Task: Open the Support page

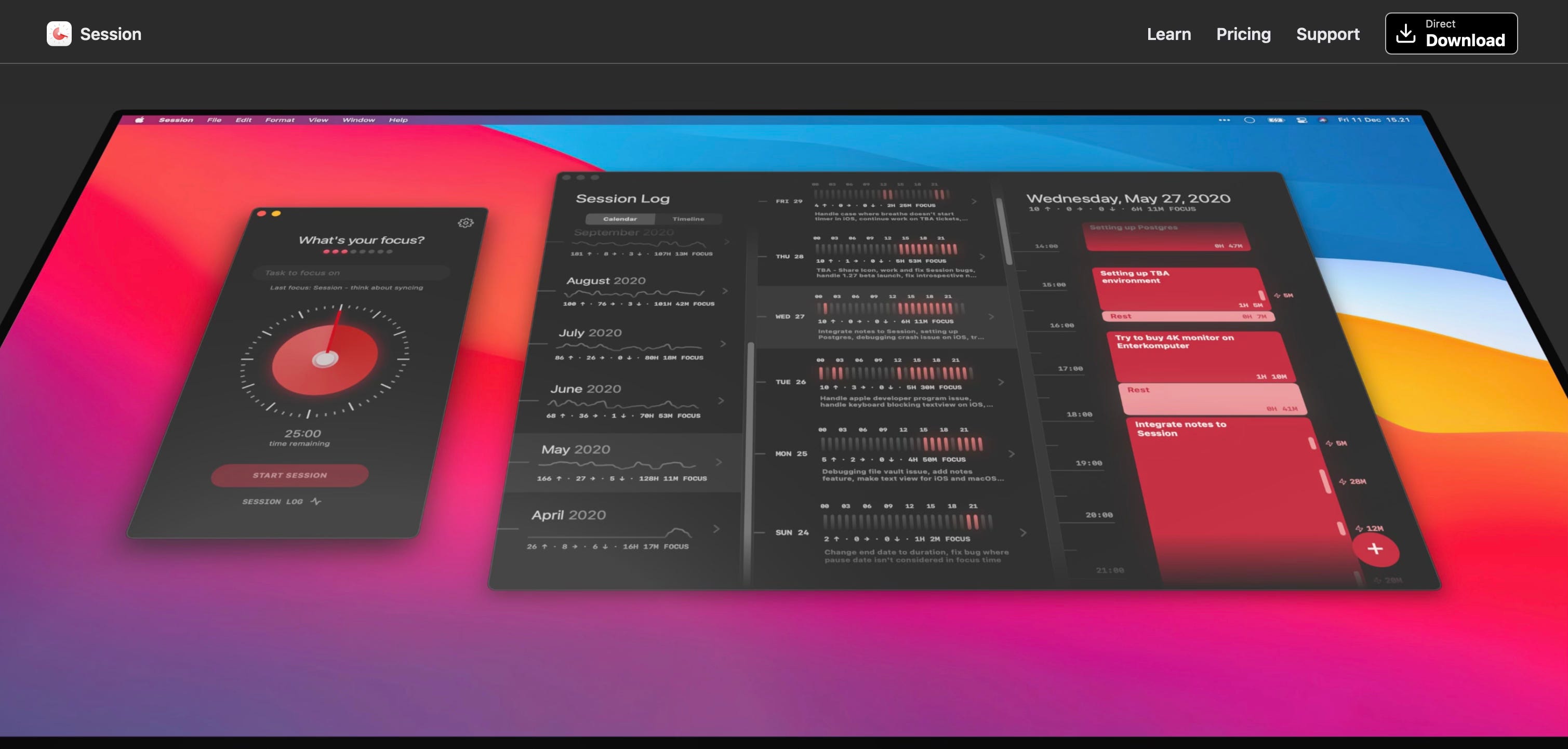Action: click(x=1327, y=34)
